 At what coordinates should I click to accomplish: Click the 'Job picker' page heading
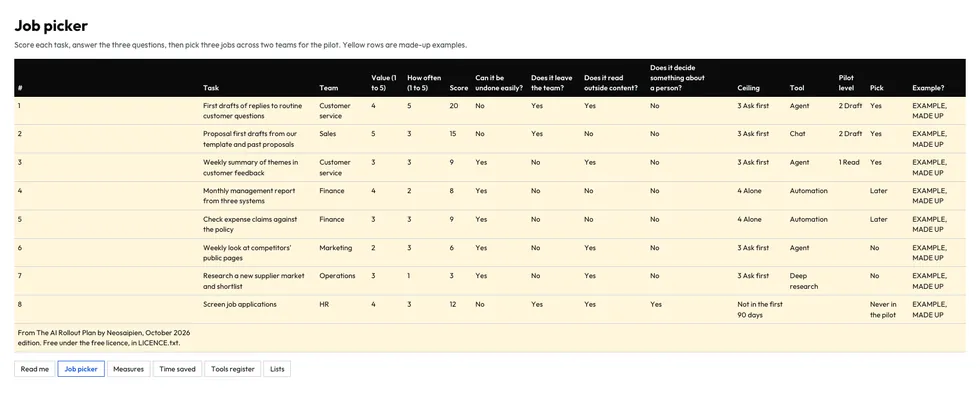(51, 26)
